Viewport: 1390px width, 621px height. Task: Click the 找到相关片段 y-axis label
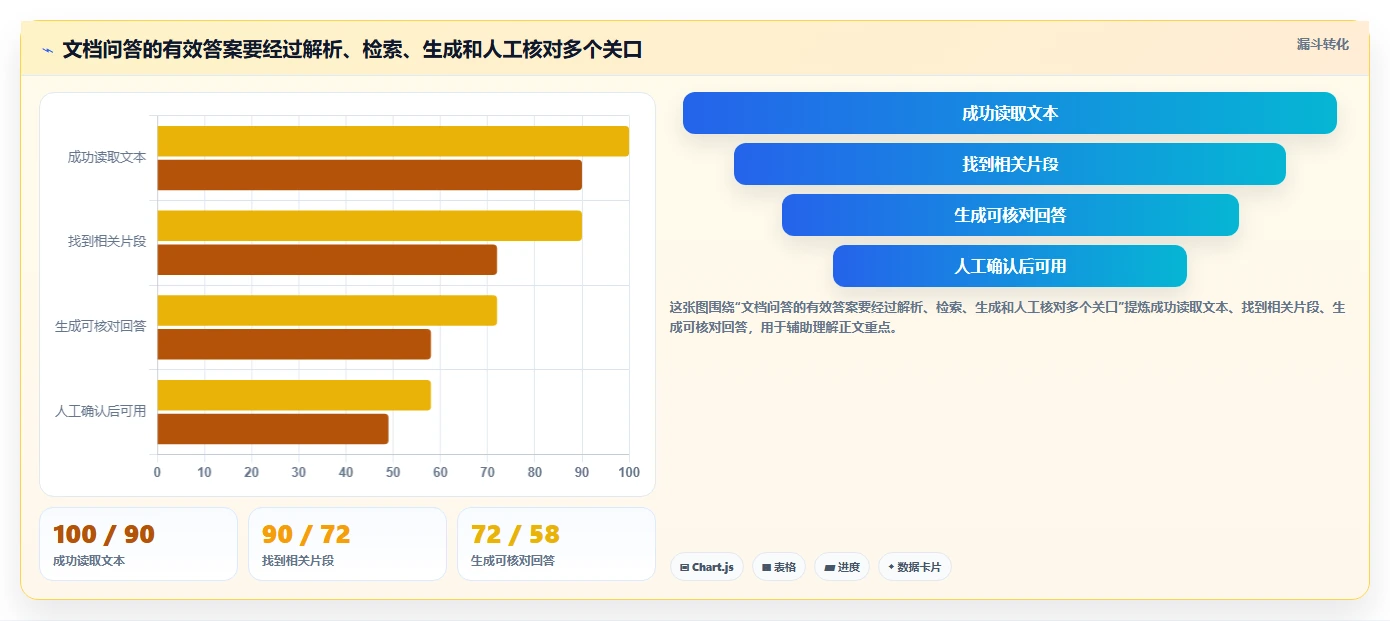(x=107, y=242)
